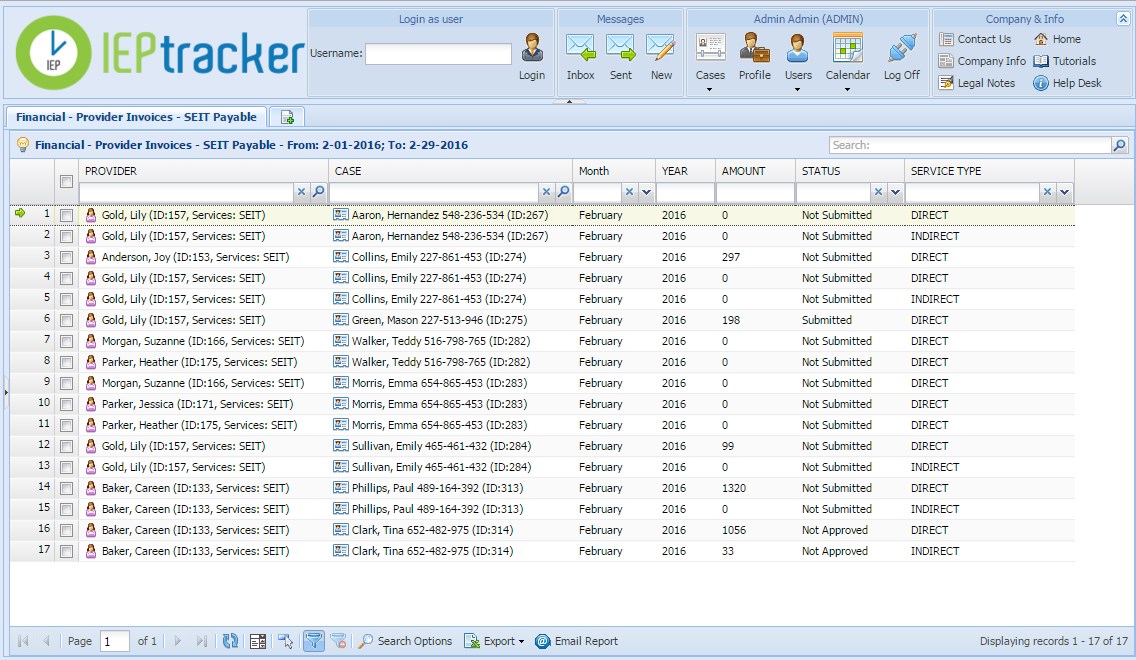Image resolution: width=1136 pixels, height=660 pixels.
Task: Clear the Month filter X icon
Action: [629, 192]
